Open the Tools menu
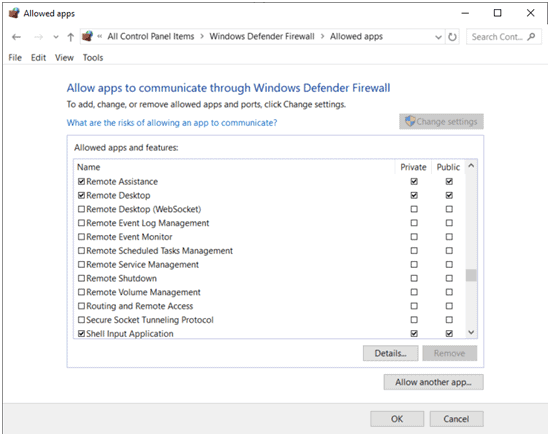Viewport: 550px width, 436px height. (93, 58)
